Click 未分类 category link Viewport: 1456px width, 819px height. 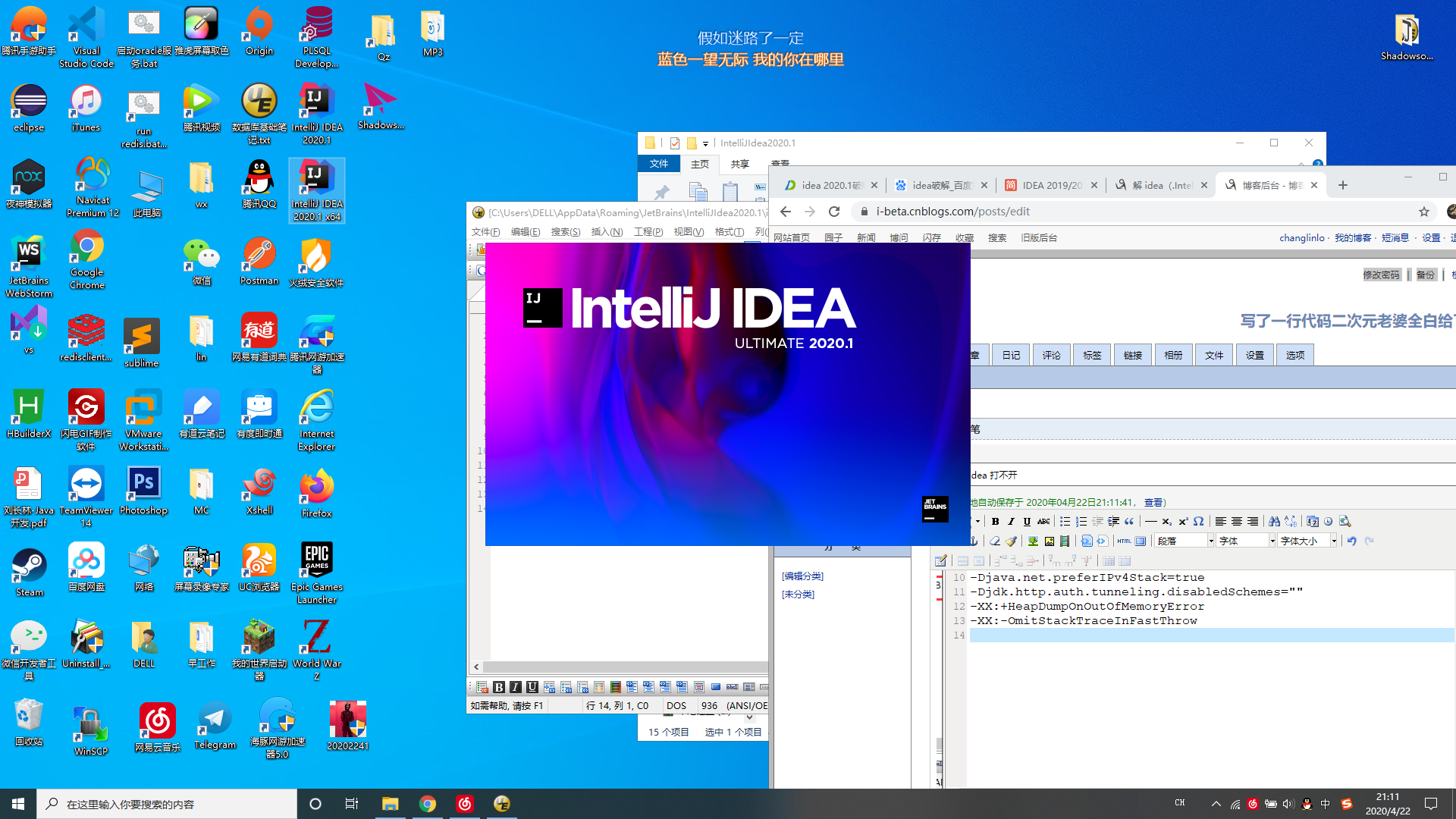coord(798,595)
